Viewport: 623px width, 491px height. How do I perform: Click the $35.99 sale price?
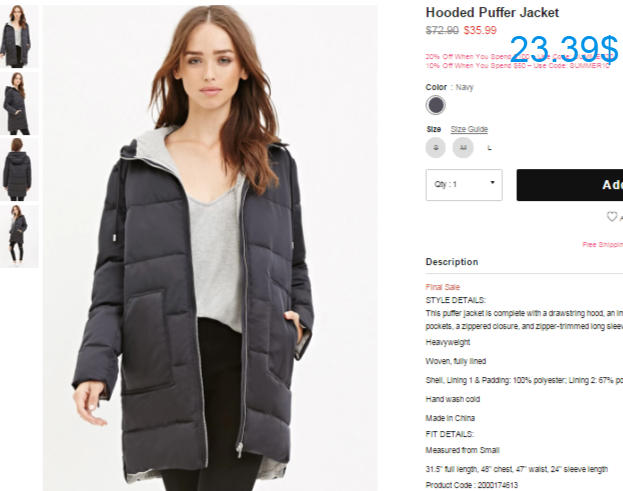tap(480, 31)
